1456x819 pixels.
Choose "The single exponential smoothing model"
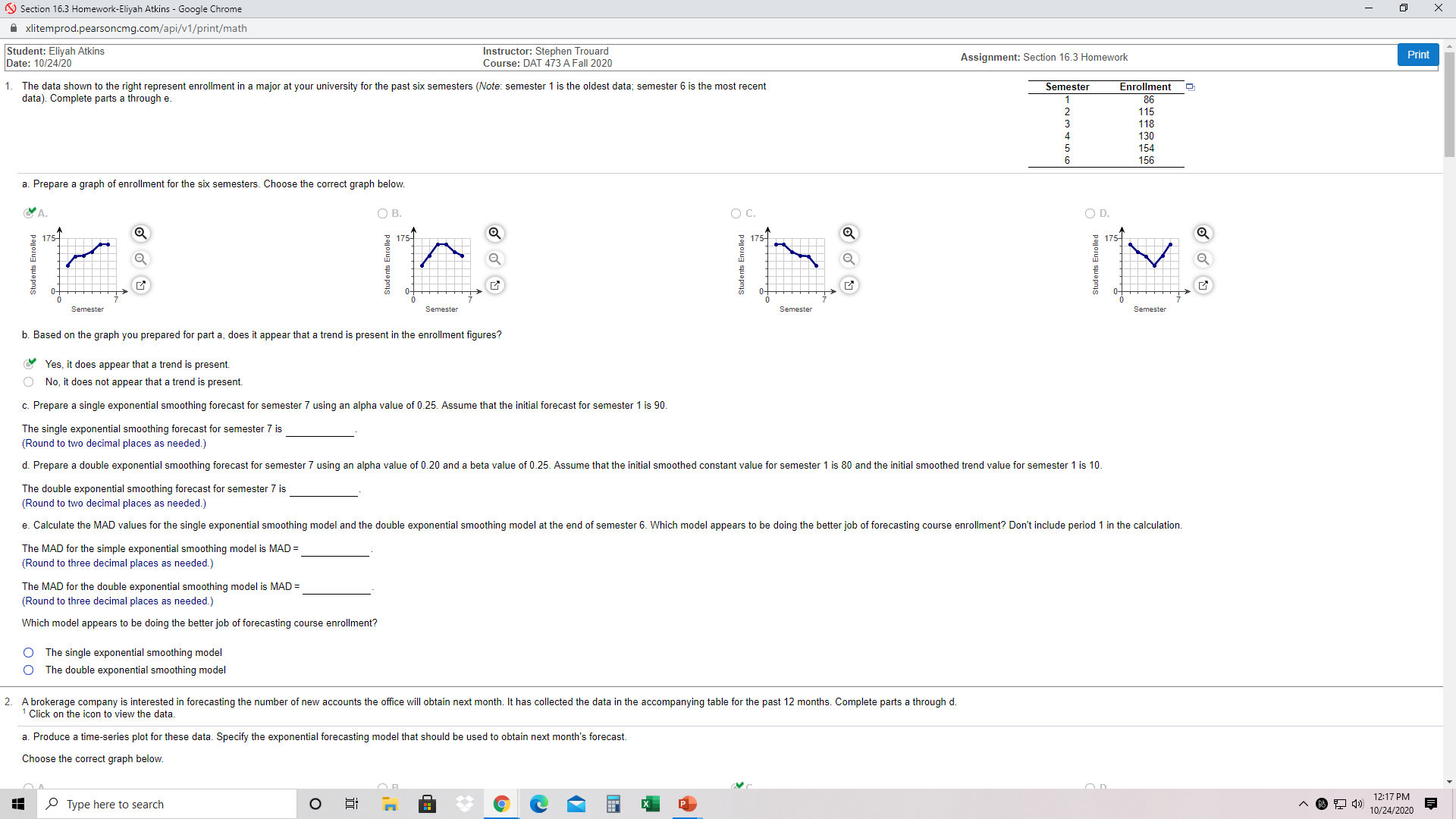pos(28,652)
